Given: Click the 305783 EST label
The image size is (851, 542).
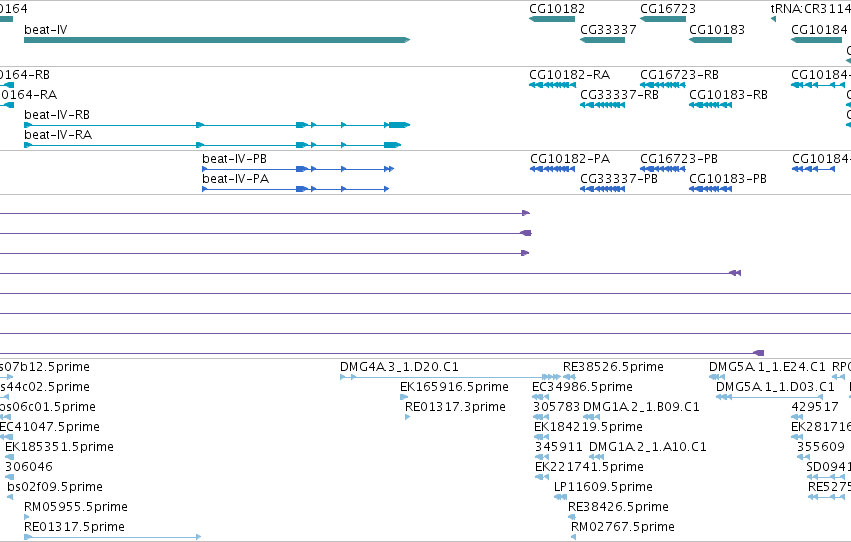Looking at the screenshot, I should (x=556, y=407).
